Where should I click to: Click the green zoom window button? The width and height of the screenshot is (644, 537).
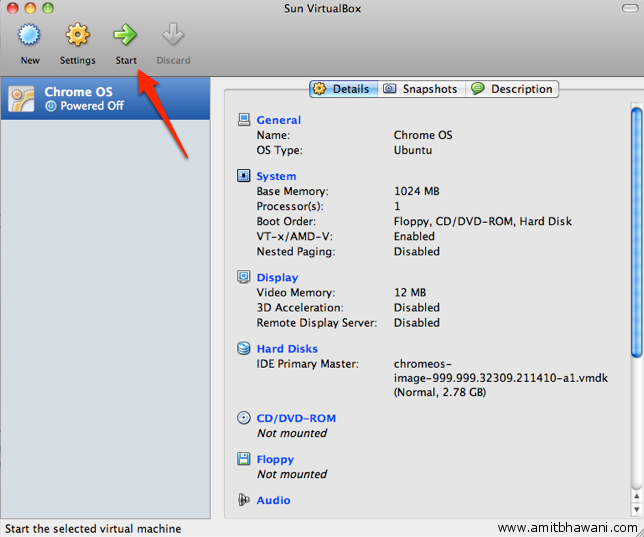coord(48,8)
